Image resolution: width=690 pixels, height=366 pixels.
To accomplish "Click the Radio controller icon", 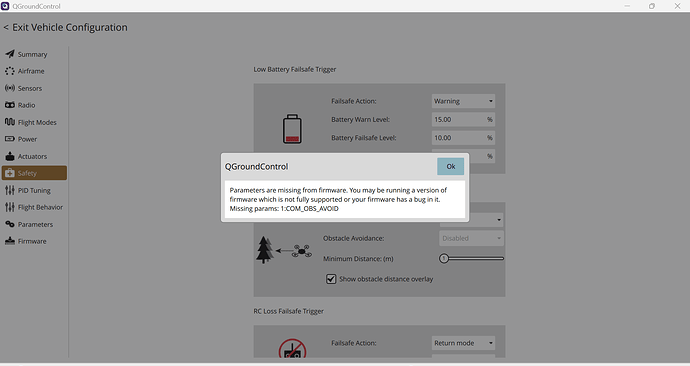I will pyautogui.click(x=10, y=105).
